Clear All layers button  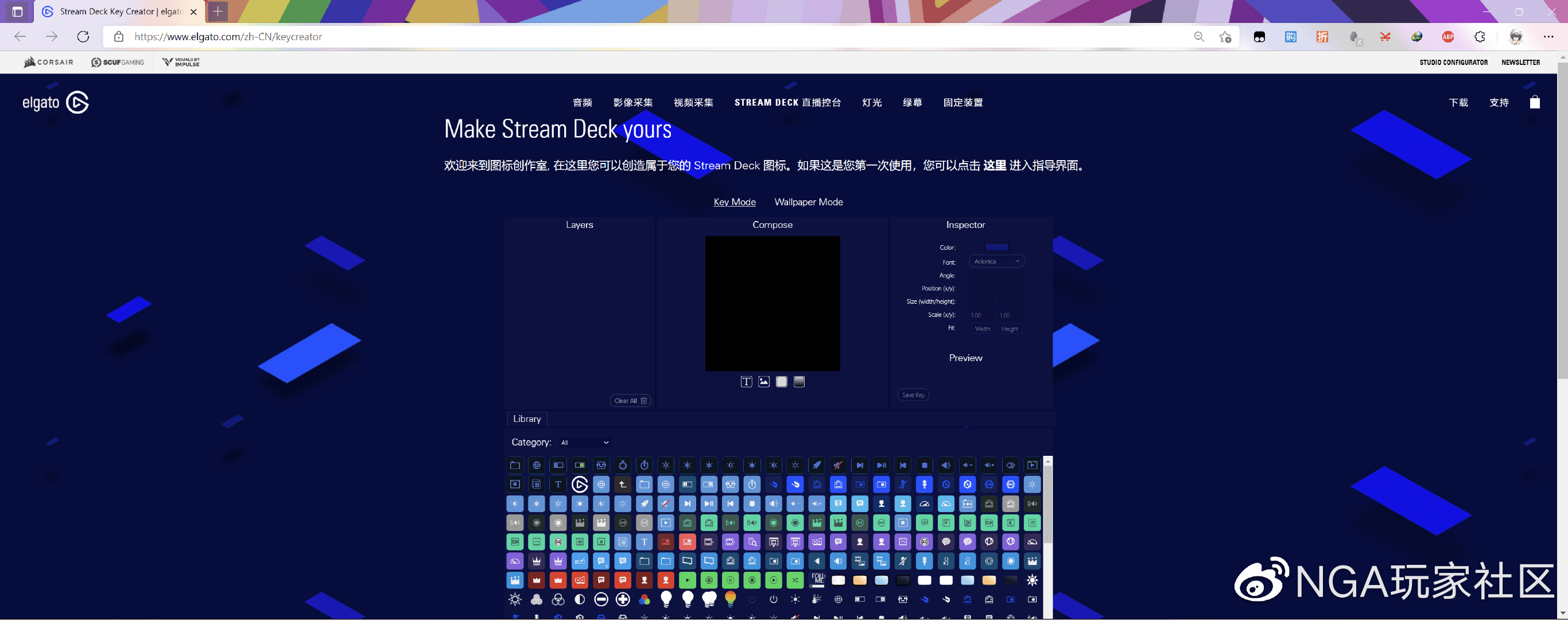pyautogui.click(x=631, y=401)
